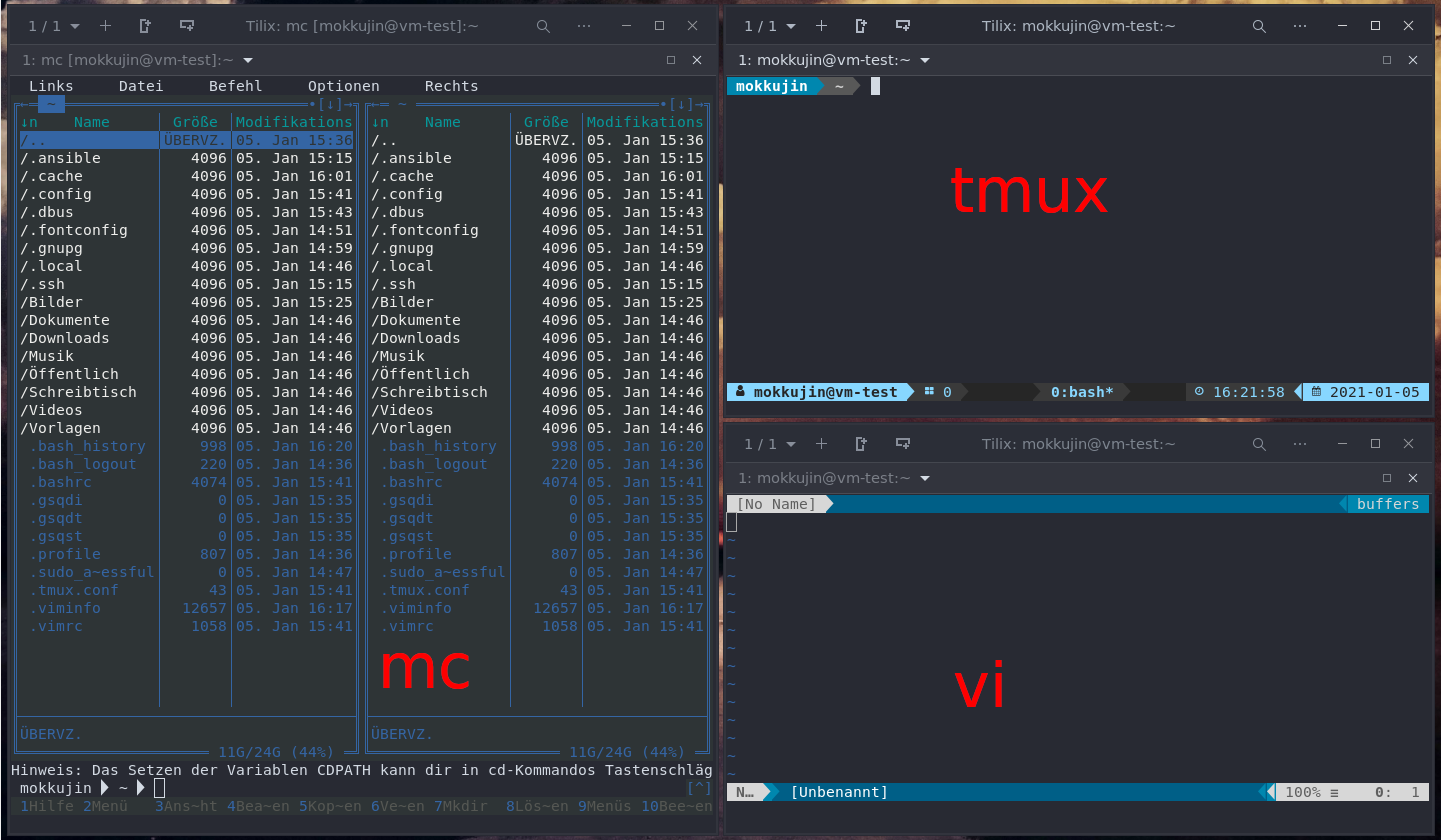Expand the vi terminal title dropdown arrow
Viewport: 1441px width, 840px height.
[x=925, y=478]
